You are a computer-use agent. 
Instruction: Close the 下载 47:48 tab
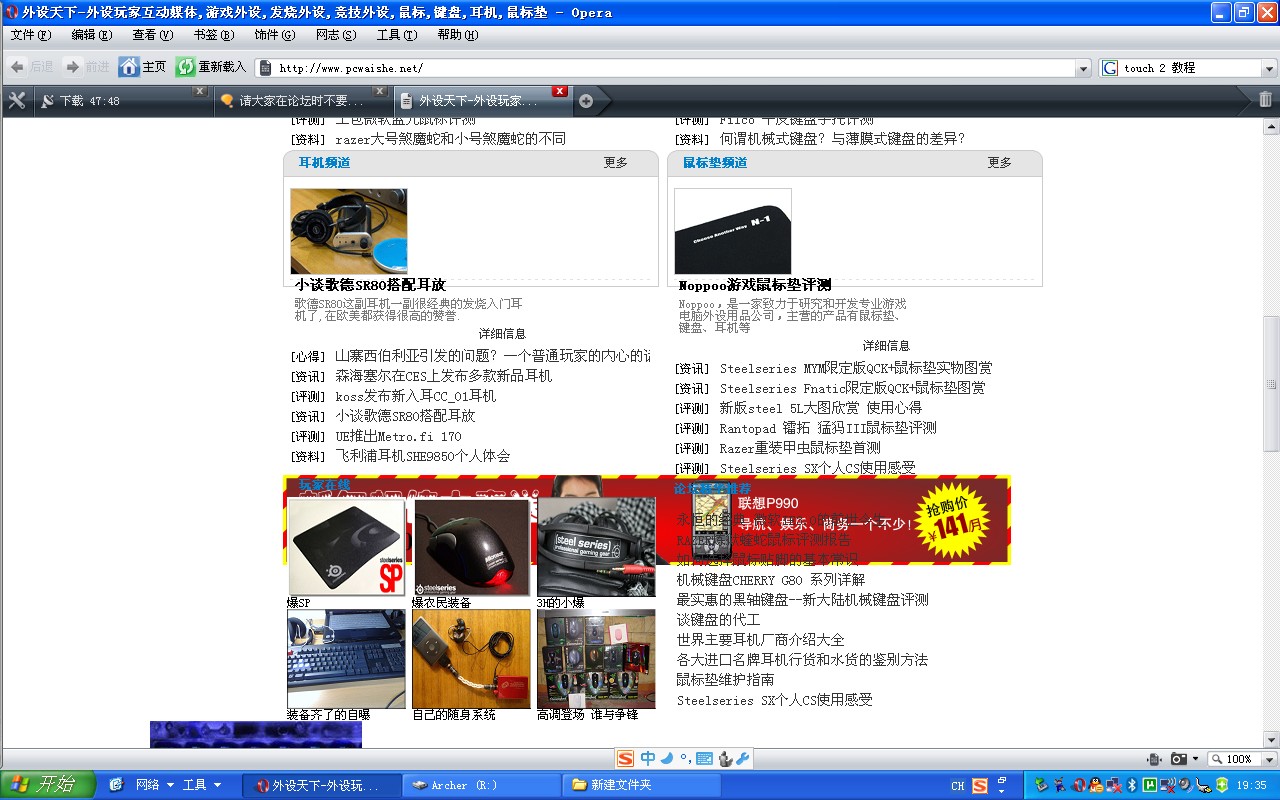(199, 92)
